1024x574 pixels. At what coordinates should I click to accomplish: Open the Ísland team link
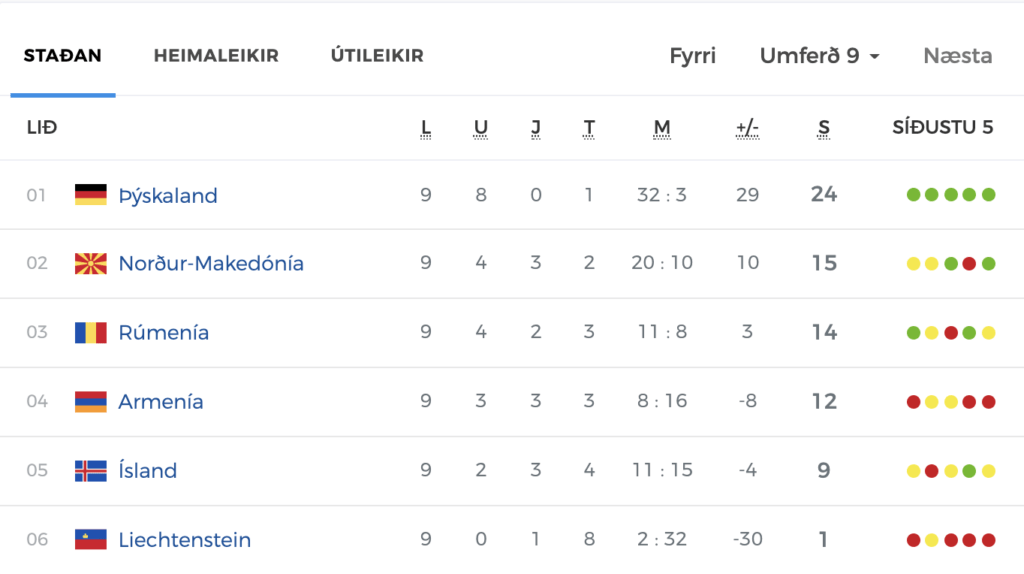[x=148, y=470]
